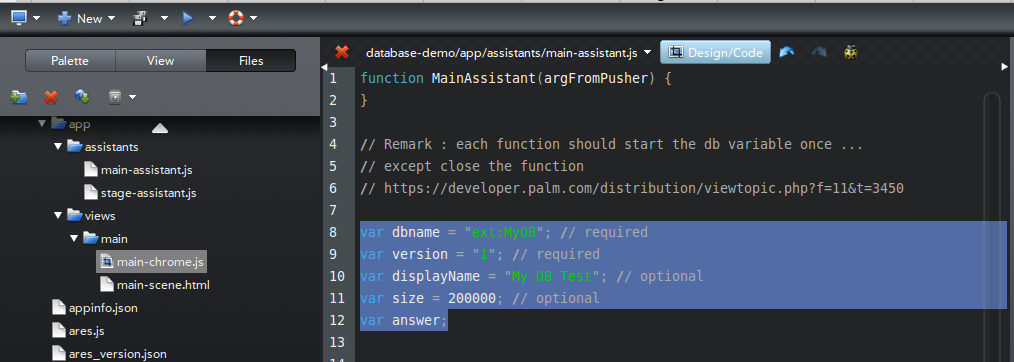Click the monitor icon in top toolbar

[19, 17]
